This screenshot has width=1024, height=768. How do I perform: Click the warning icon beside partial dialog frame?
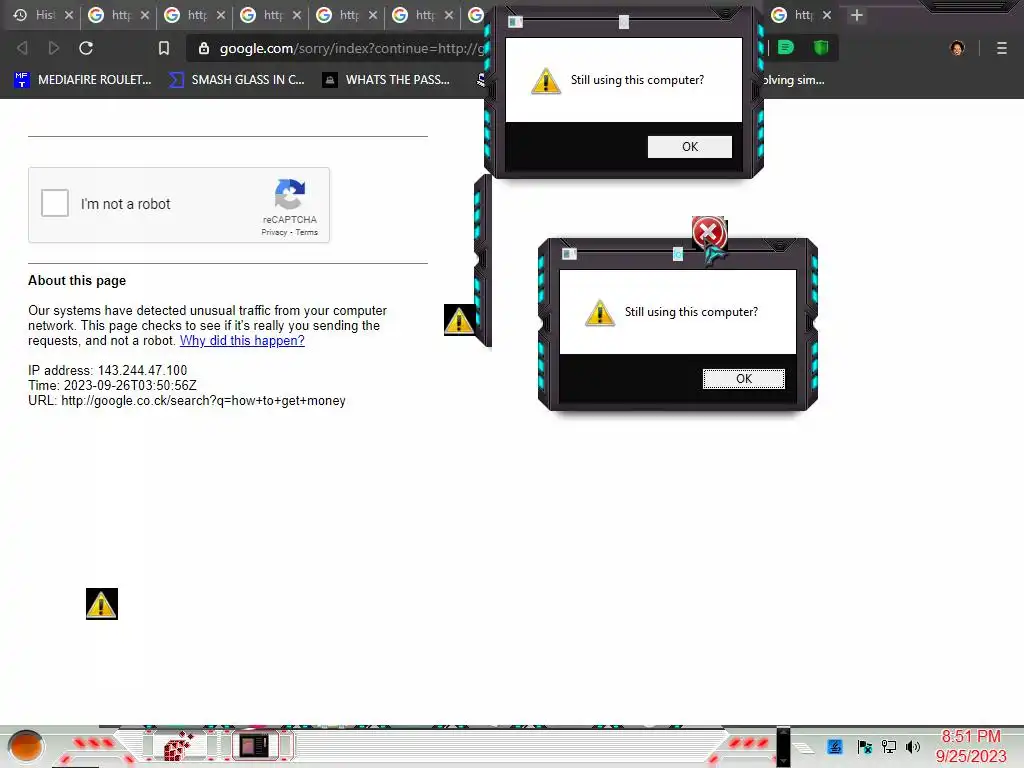[x=459, y=320]
